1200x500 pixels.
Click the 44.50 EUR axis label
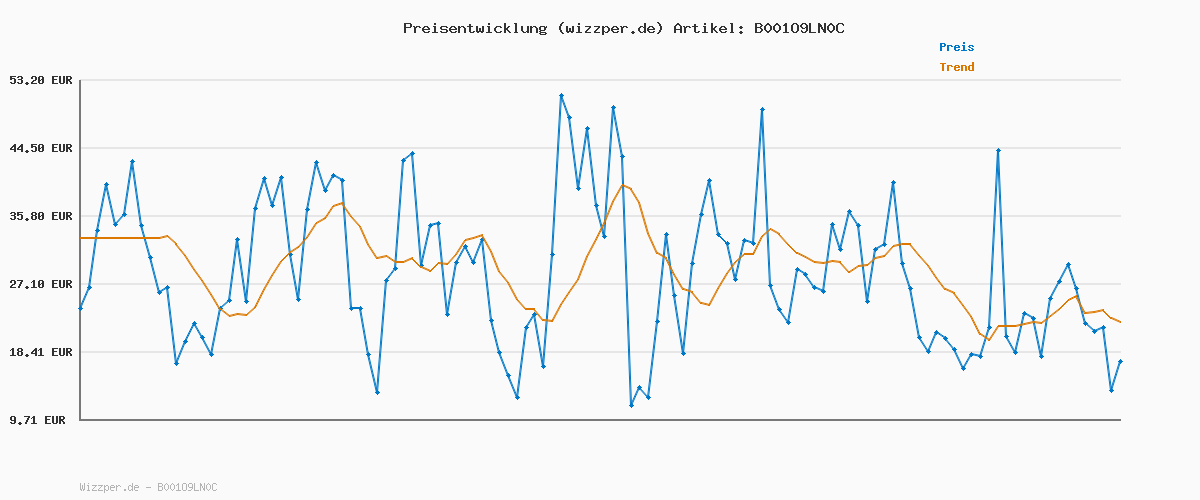(x=40, y=148)
